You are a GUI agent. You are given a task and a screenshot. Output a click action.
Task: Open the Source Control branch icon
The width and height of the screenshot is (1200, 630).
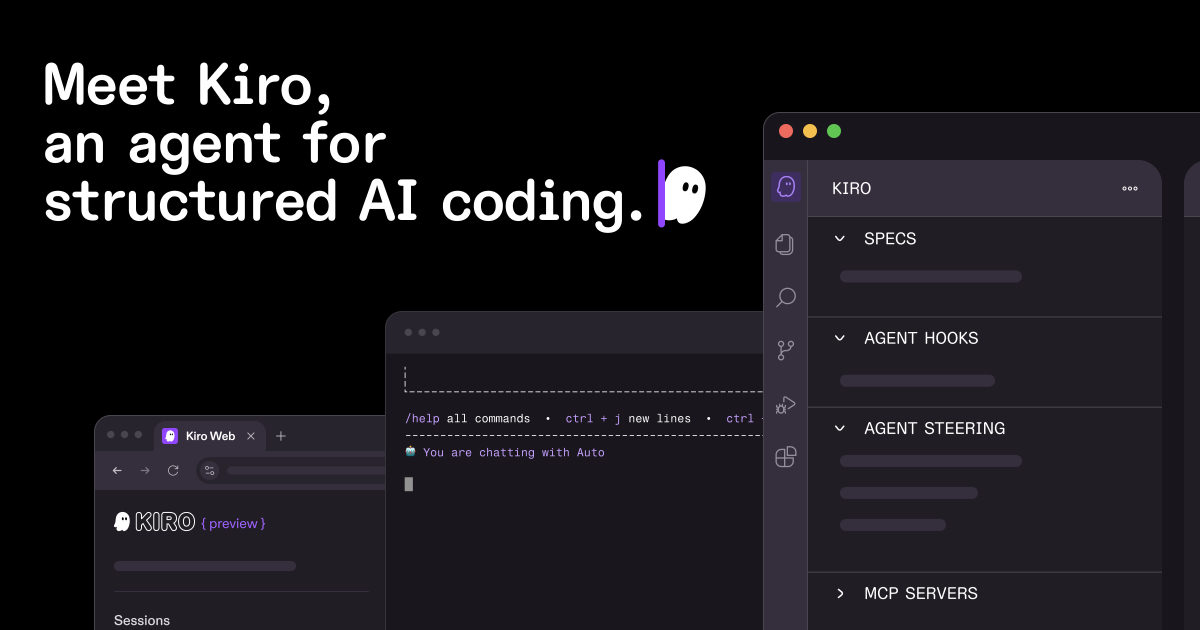coord(786,350)
